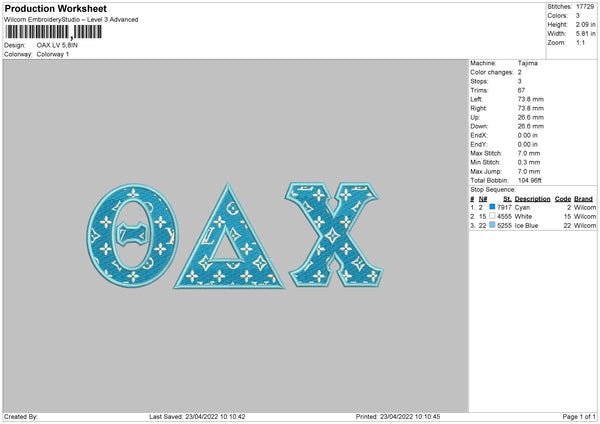
Task: Click the 'Code' column header
Action: pos(563,199)
